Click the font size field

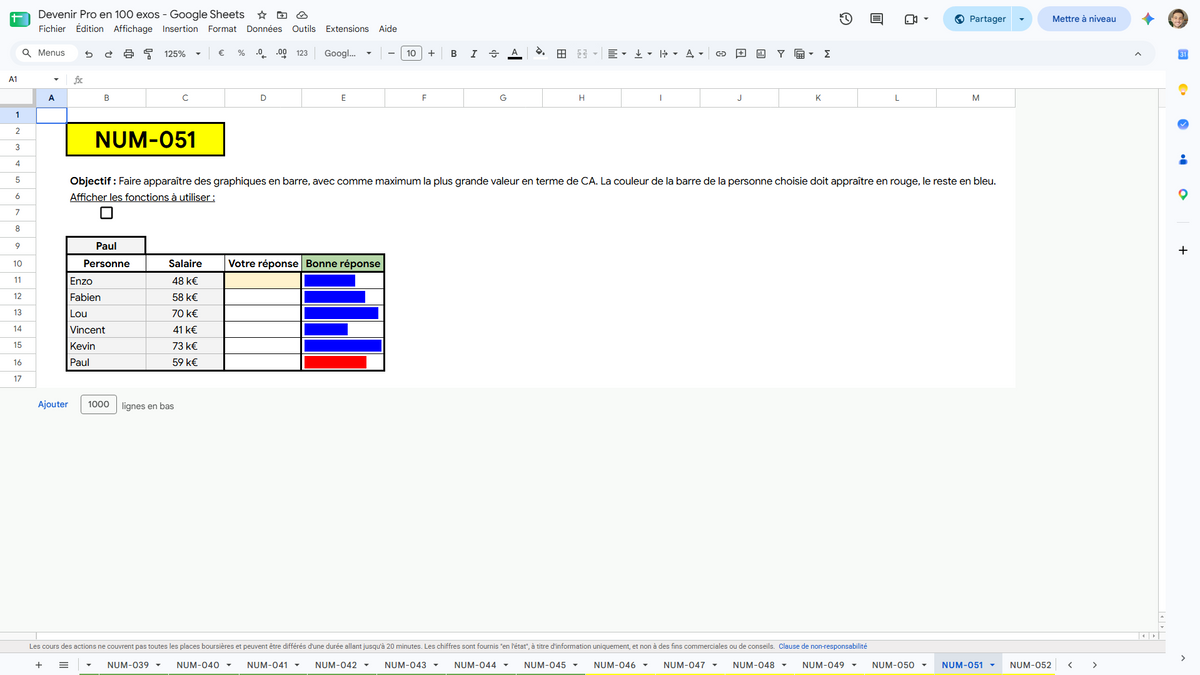[411, 54]
